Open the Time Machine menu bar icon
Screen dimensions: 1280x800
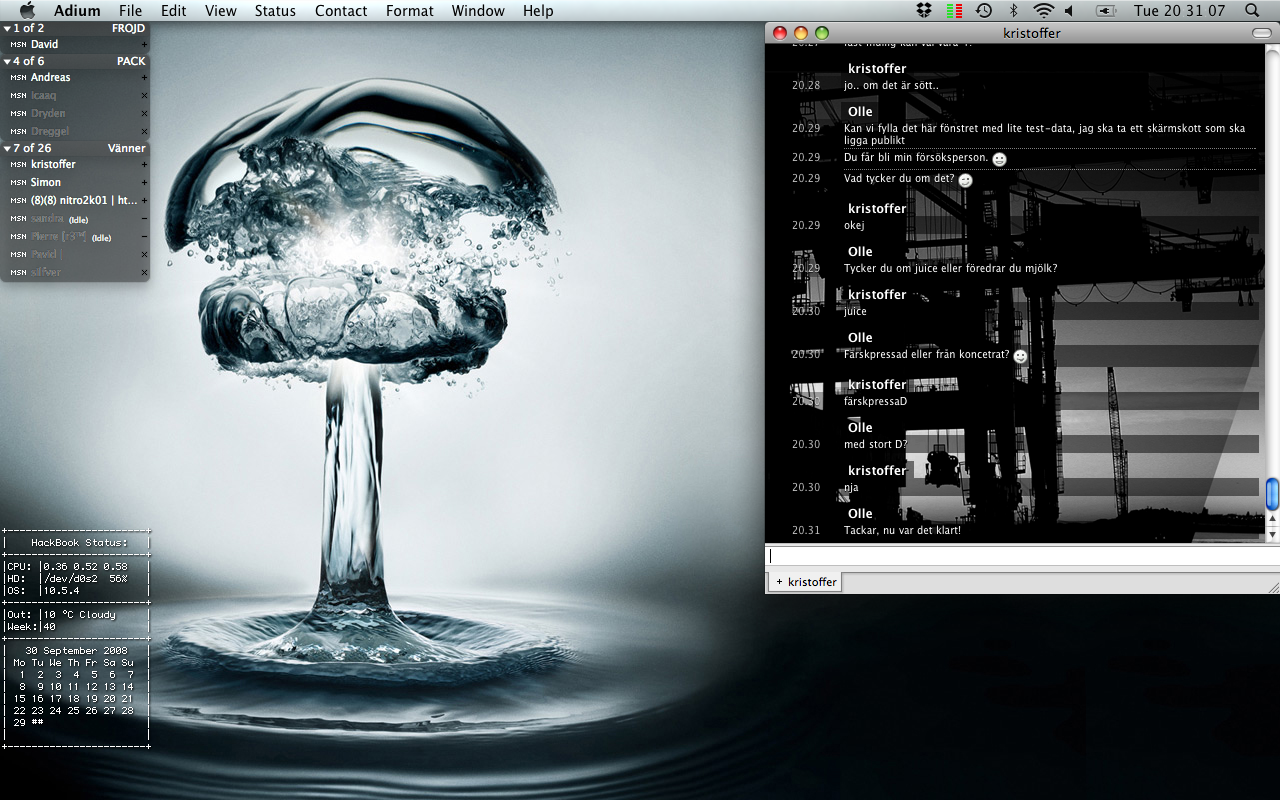[x=984, y=11]
